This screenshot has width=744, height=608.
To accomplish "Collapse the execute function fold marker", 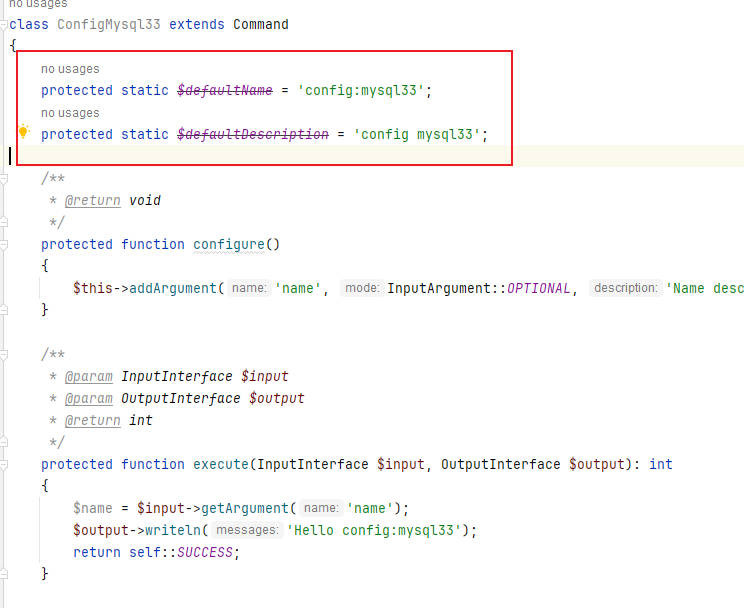I will pyautogui.click(x=4, y=465).
